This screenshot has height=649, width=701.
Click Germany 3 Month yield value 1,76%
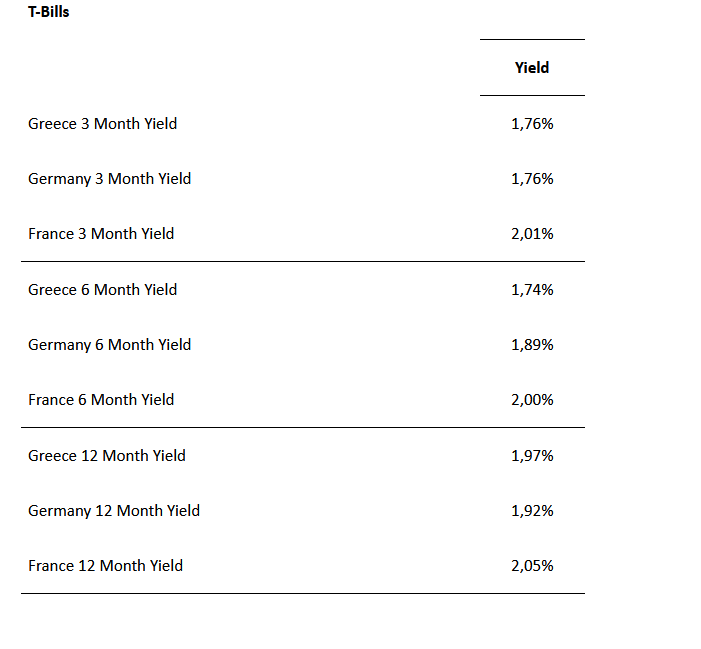point(532,179)
